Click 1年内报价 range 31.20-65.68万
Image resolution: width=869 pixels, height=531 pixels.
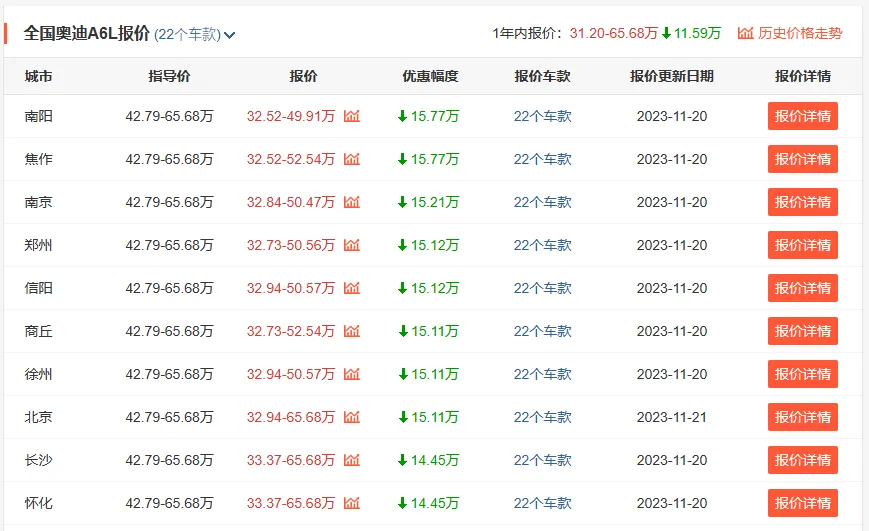(x=614, y=33)
